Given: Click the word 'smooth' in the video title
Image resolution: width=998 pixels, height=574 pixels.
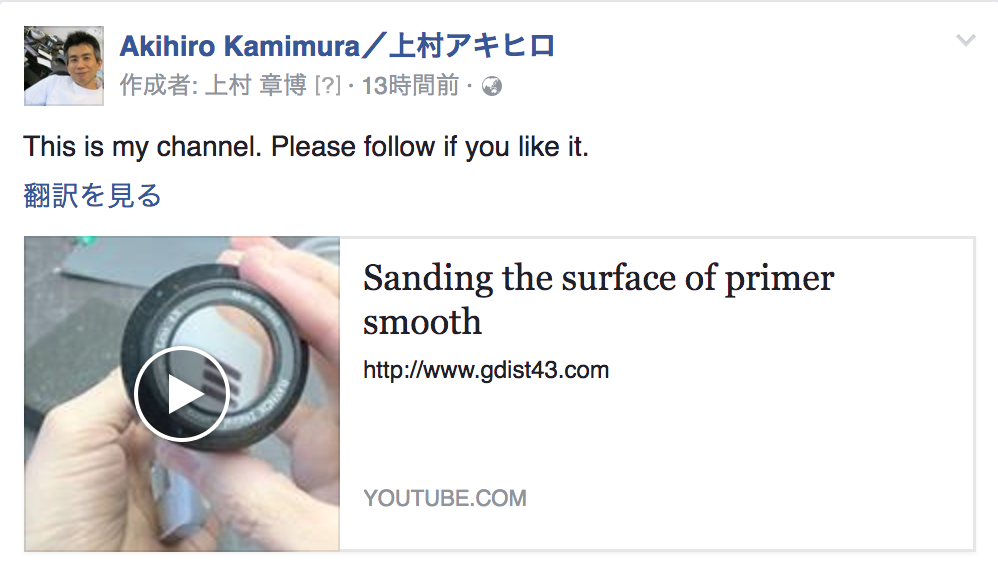Looking at the screenshot, I should 422,322.
